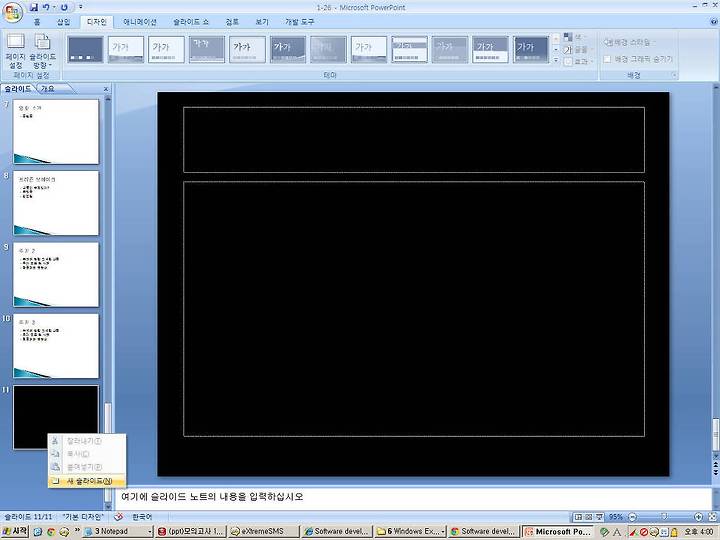Image resolution: width=720 pixels, height=540 pixels.
Task: Select slide 8 thumbnail
Action: click(56, 203)
